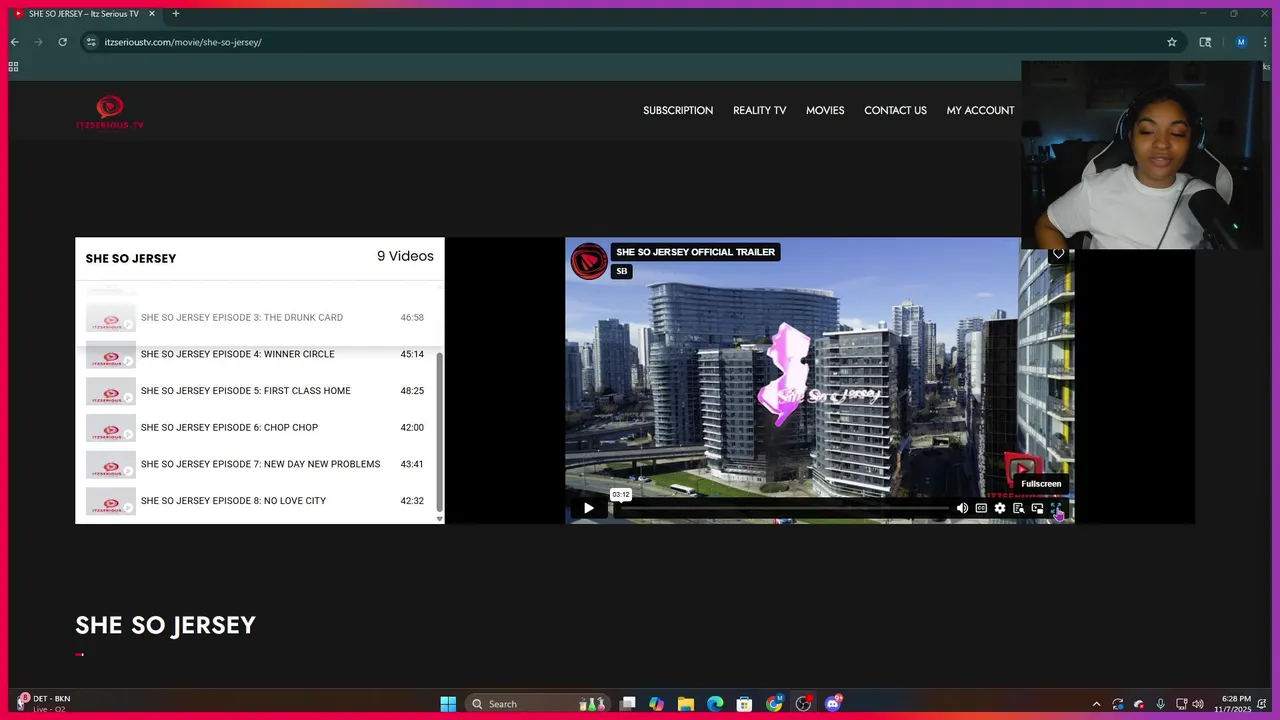
Task: Open the clock showing 6:28 PM
Action: point(1236,704)
